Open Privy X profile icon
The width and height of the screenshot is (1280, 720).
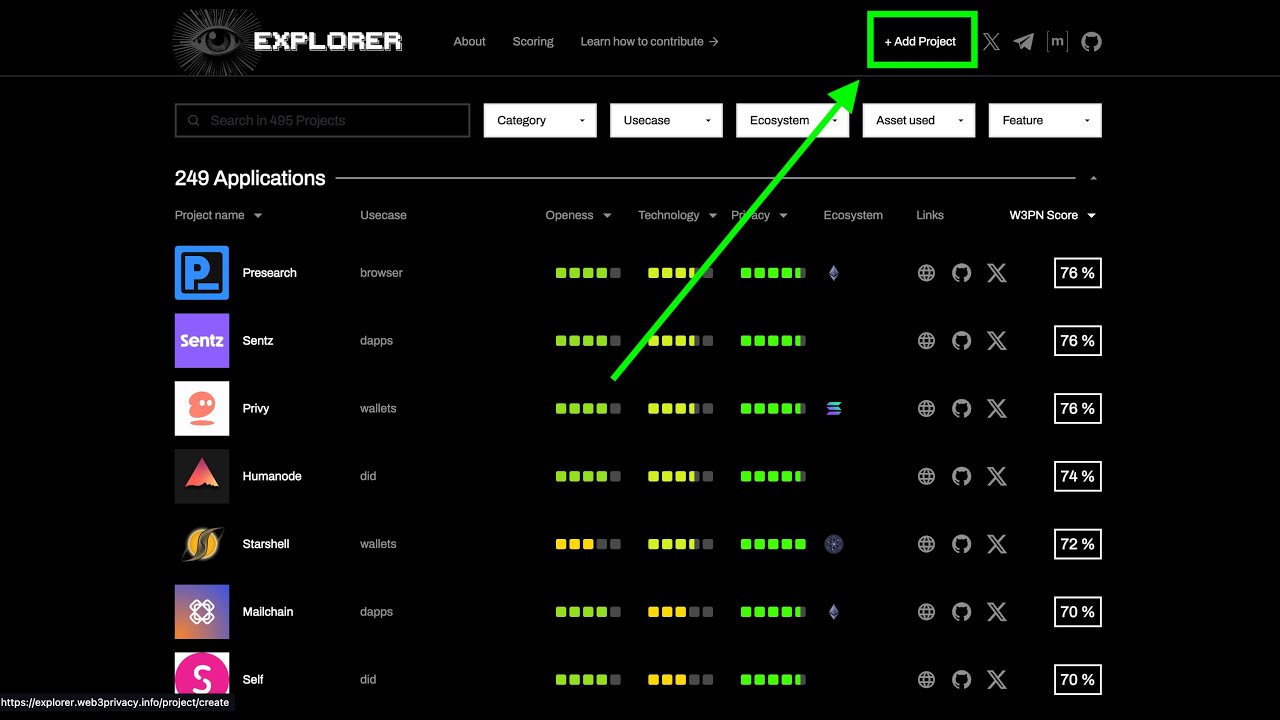(997, 409)
